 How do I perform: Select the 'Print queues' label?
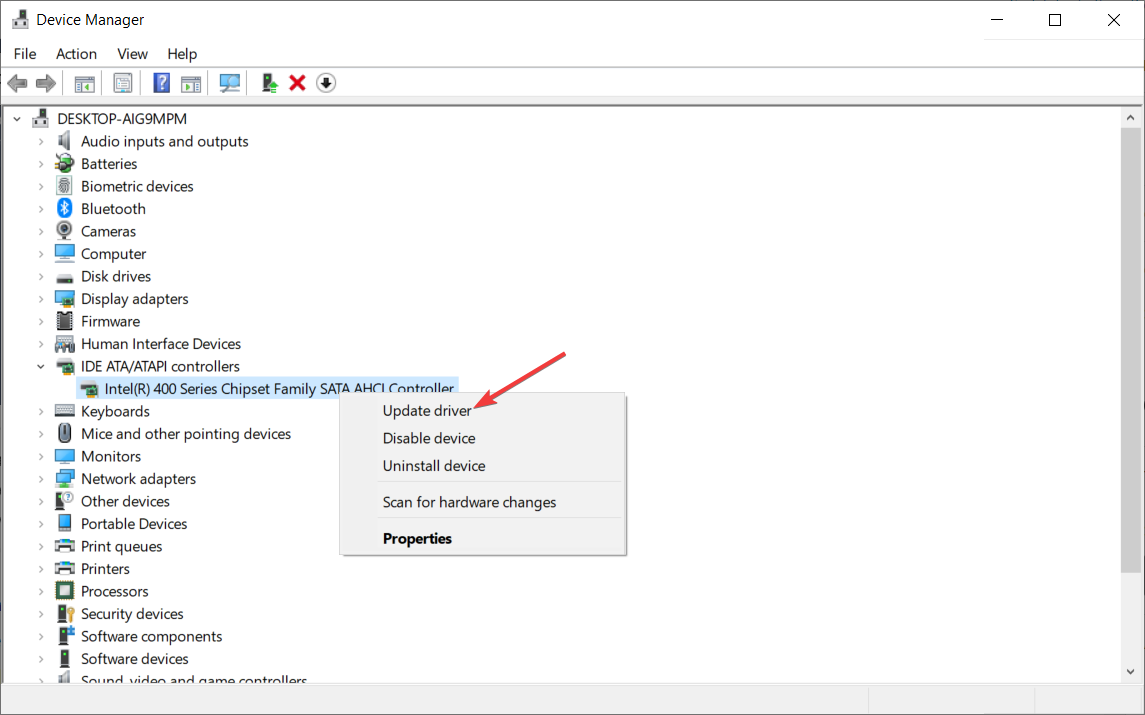click(x=121, y=546)
